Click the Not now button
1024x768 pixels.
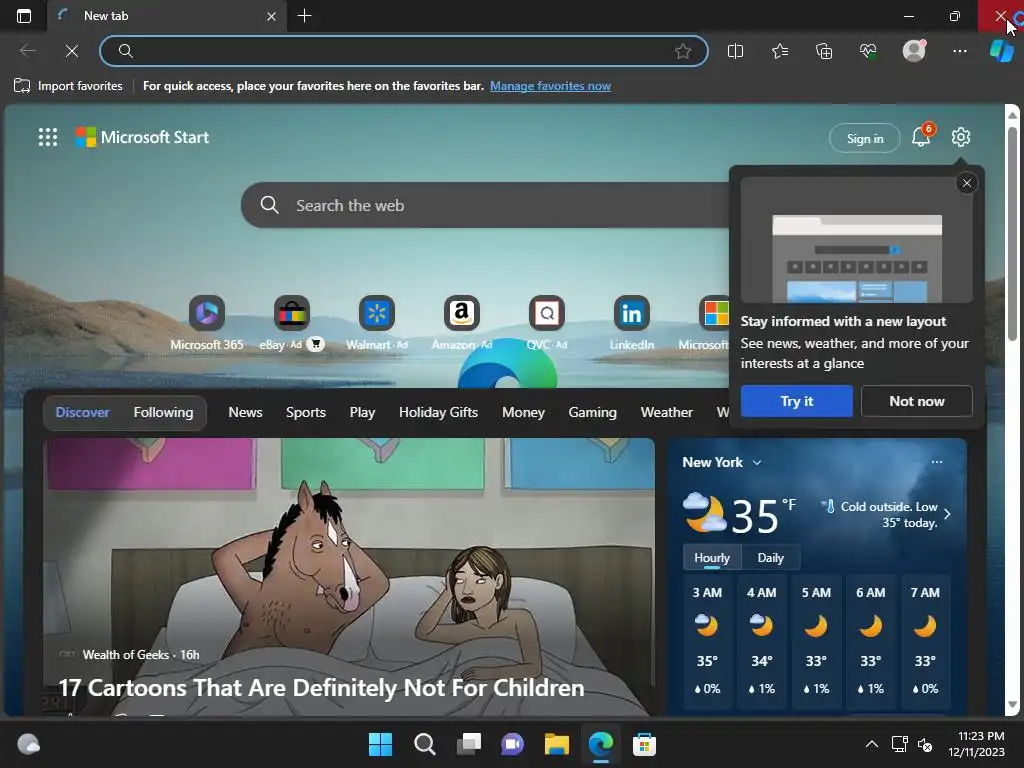[917, 401]
